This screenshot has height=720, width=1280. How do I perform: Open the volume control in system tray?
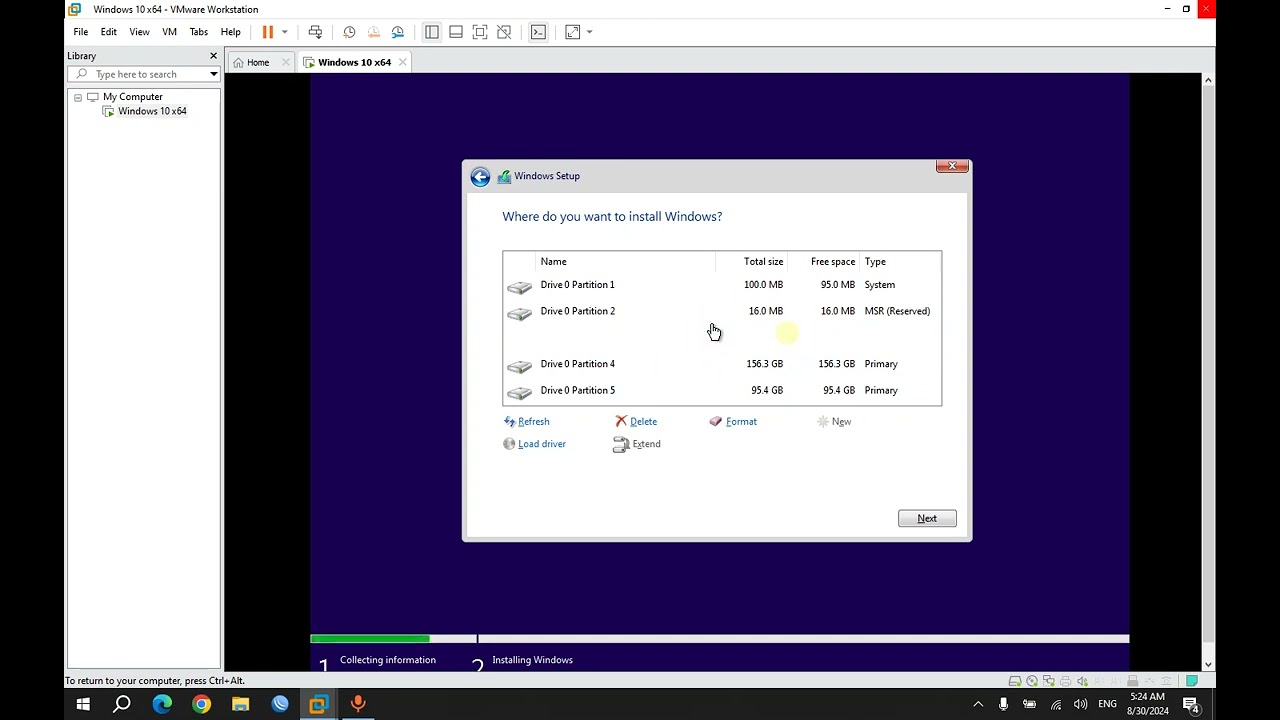click(x=1080, y=704)
